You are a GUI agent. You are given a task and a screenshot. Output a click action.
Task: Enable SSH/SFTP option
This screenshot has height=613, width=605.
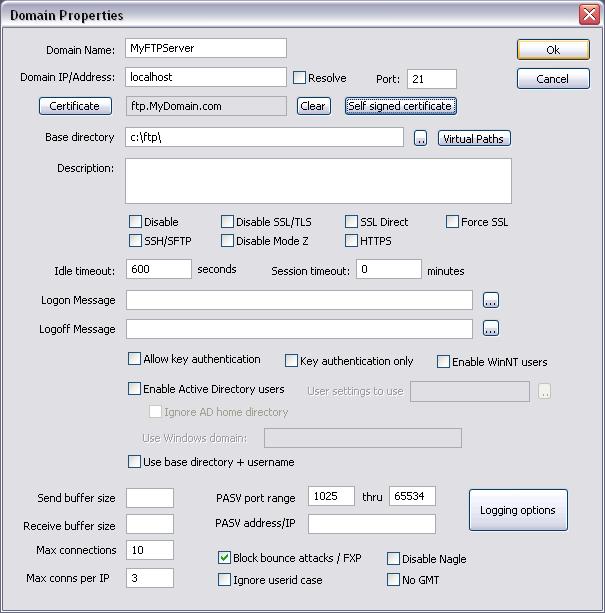click(135, 241)
